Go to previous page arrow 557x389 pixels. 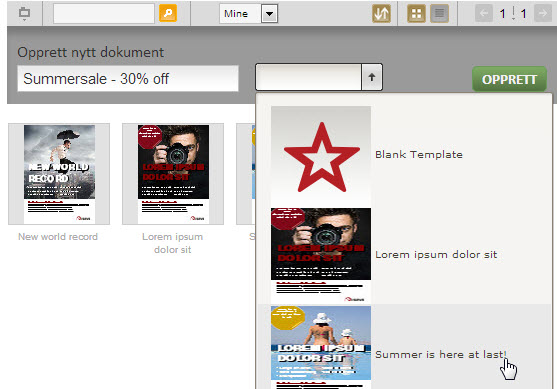click(x=484, y=13)
